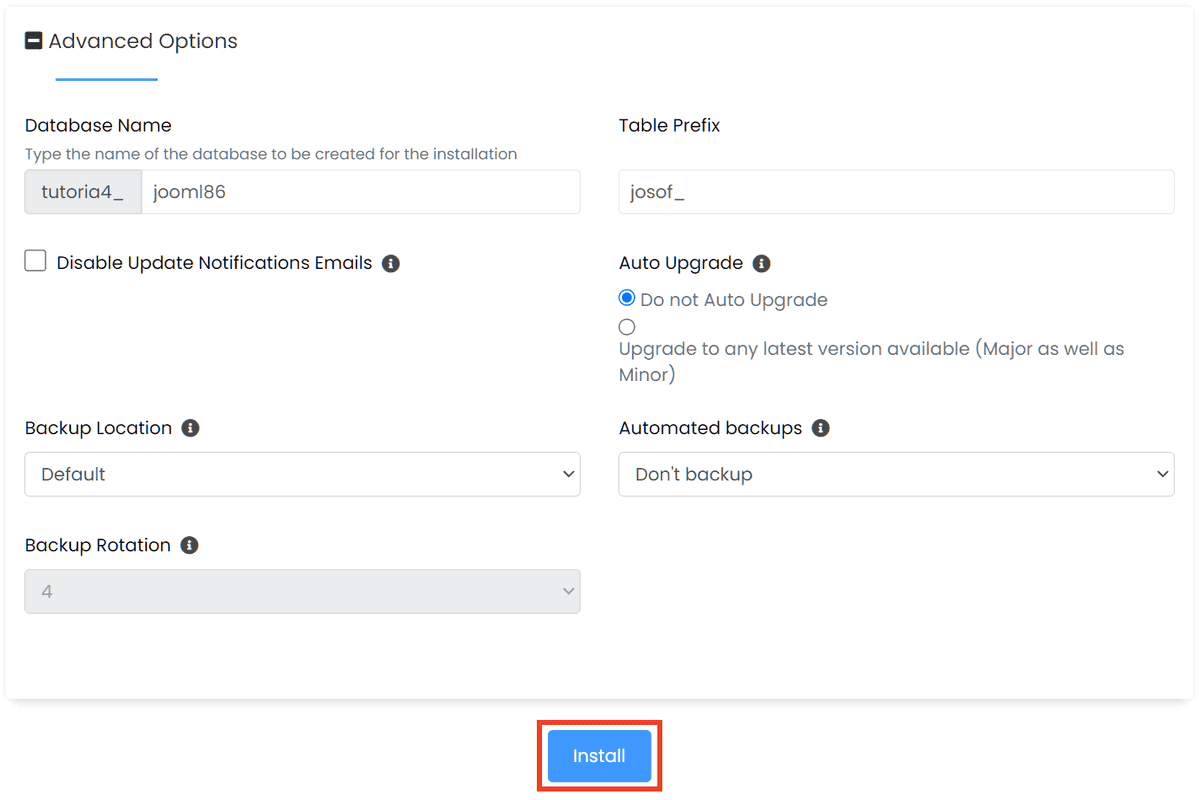Collapse the Advanced Options section icon
The width and height of the screenshot is (1200, 800).
coord(34,41)
